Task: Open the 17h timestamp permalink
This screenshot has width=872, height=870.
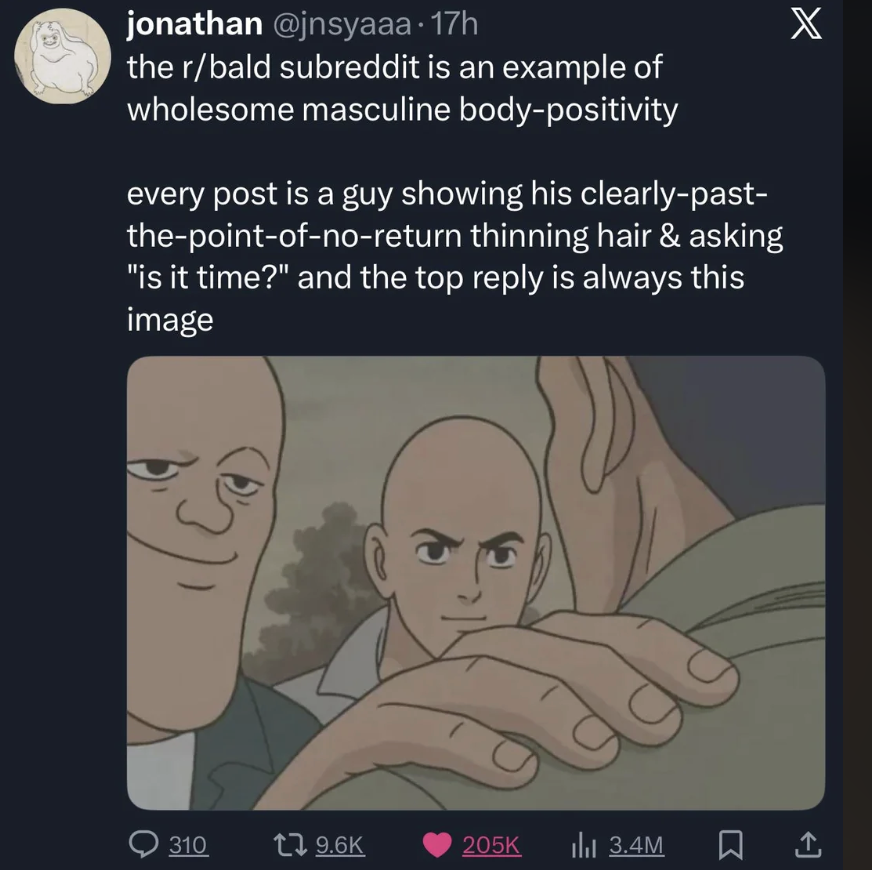Action: [x=454, y=25]
